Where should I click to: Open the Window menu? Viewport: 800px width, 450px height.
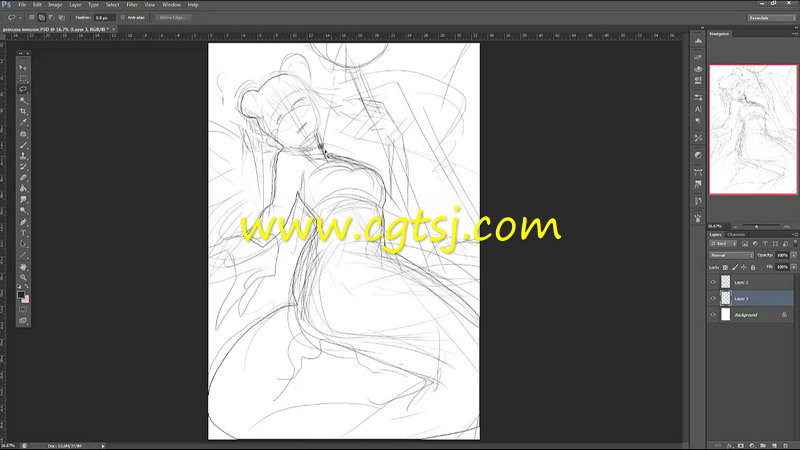click(x=171, y=5)
